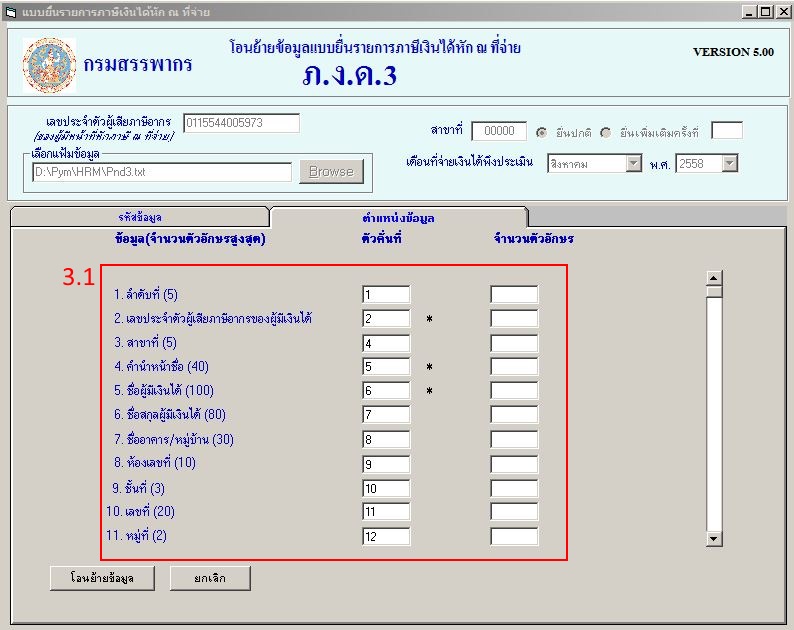794x630 pixels.
Task: Expand the พ.ศ. year dropdown 2558
Action: [x=729, y=163]
